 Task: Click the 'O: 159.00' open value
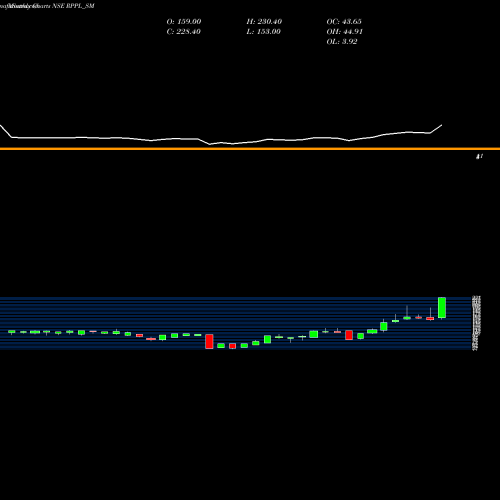click(x=184, y=22)
